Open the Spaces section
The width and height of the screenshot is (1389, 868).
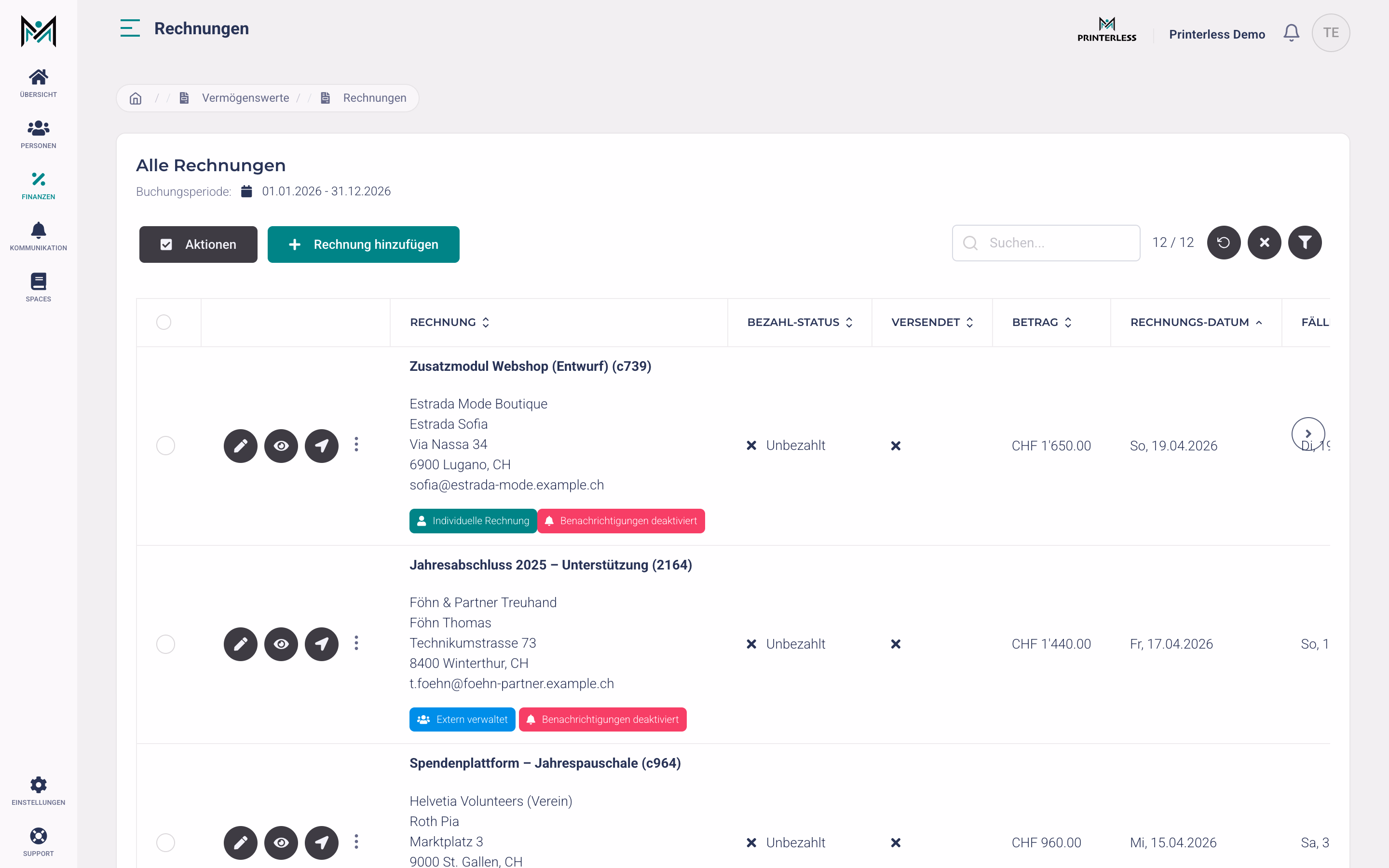(39, 287)
